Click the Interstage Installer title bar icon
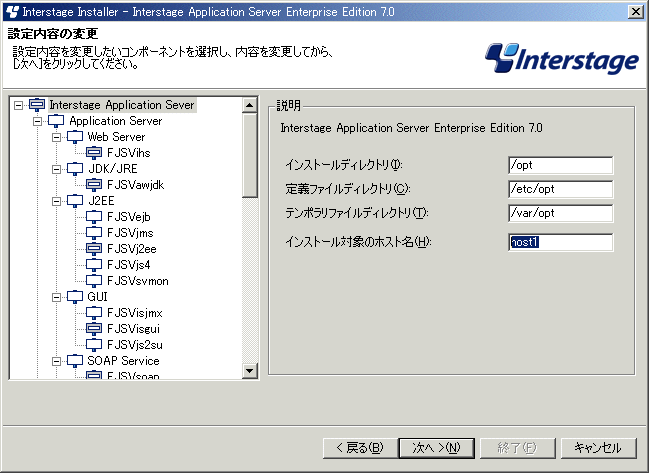Viewport: 649px width, 473px height. tap(12, 12)
